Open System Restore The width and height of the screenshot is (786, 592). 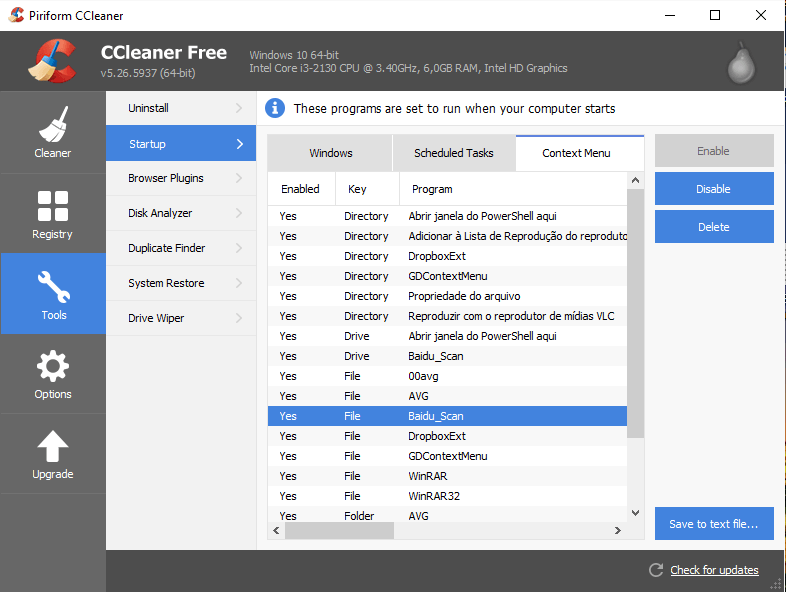(x=181, y=283)
